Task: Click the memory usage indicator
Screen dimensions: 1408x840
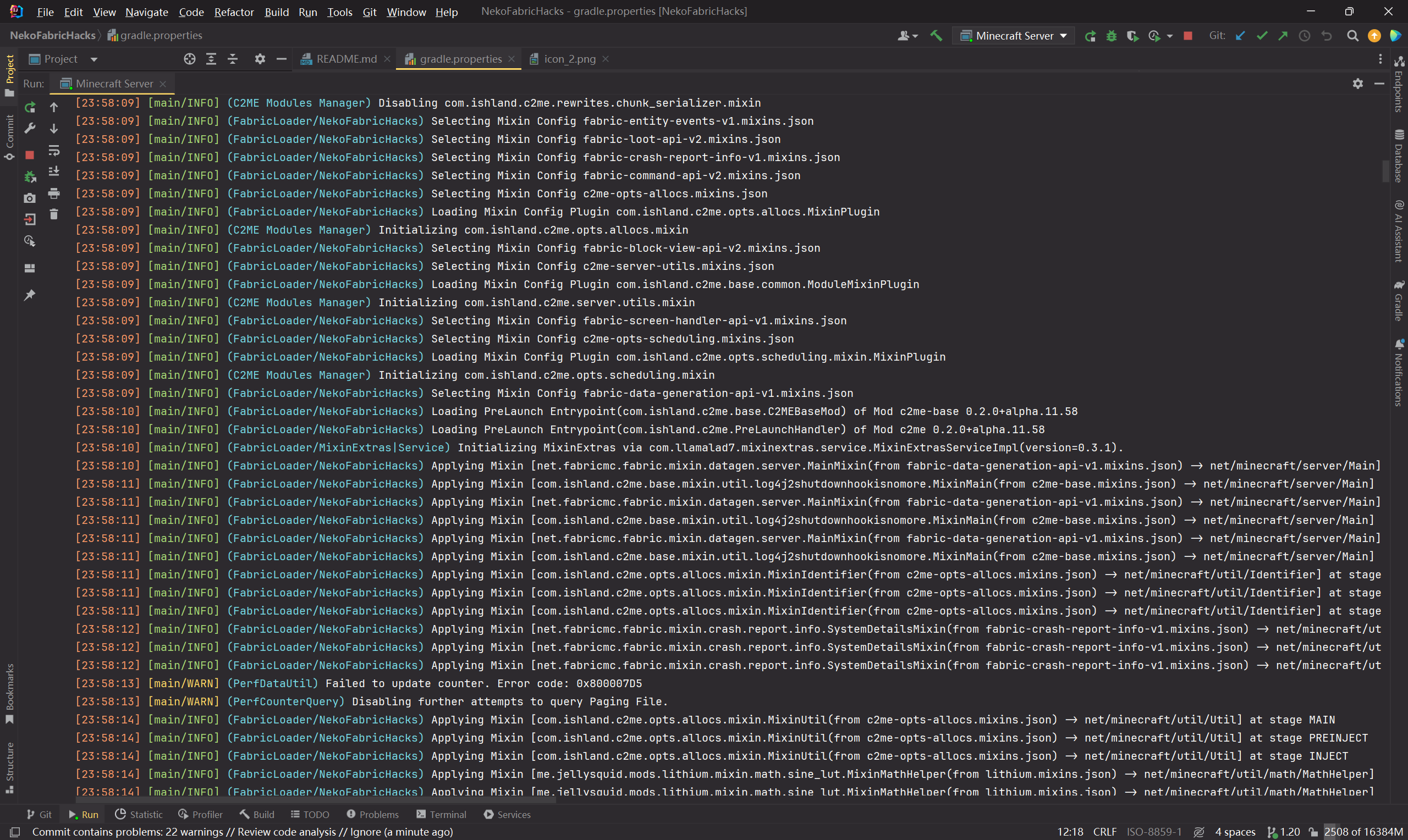Action: pos(1363,832)
